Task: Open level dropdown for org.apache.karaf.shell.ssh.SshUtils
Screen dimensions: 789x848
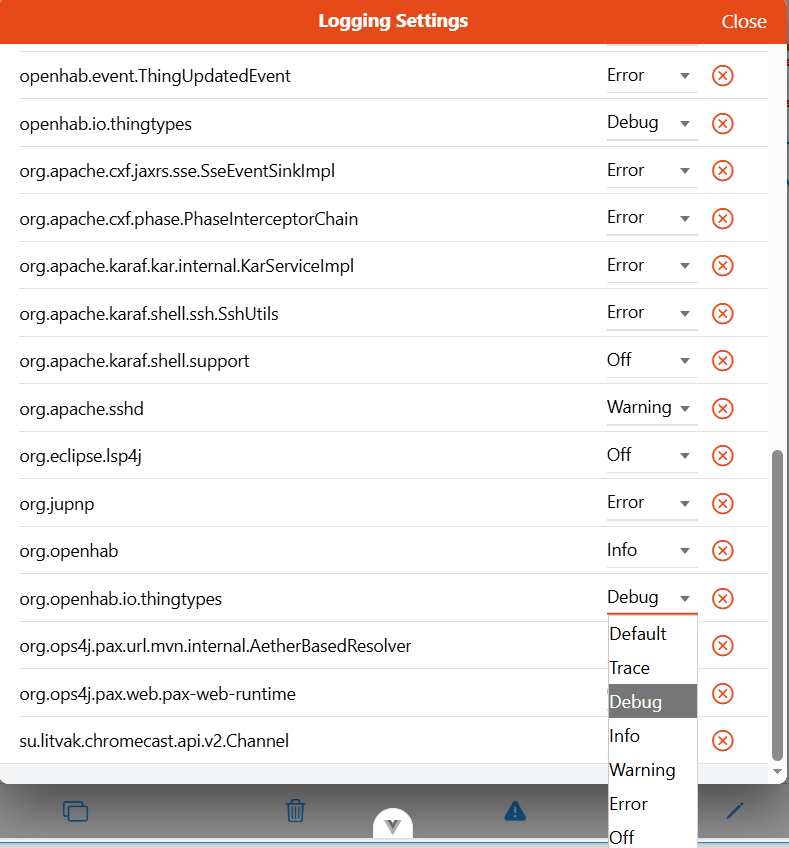Action: click(652, 313)
